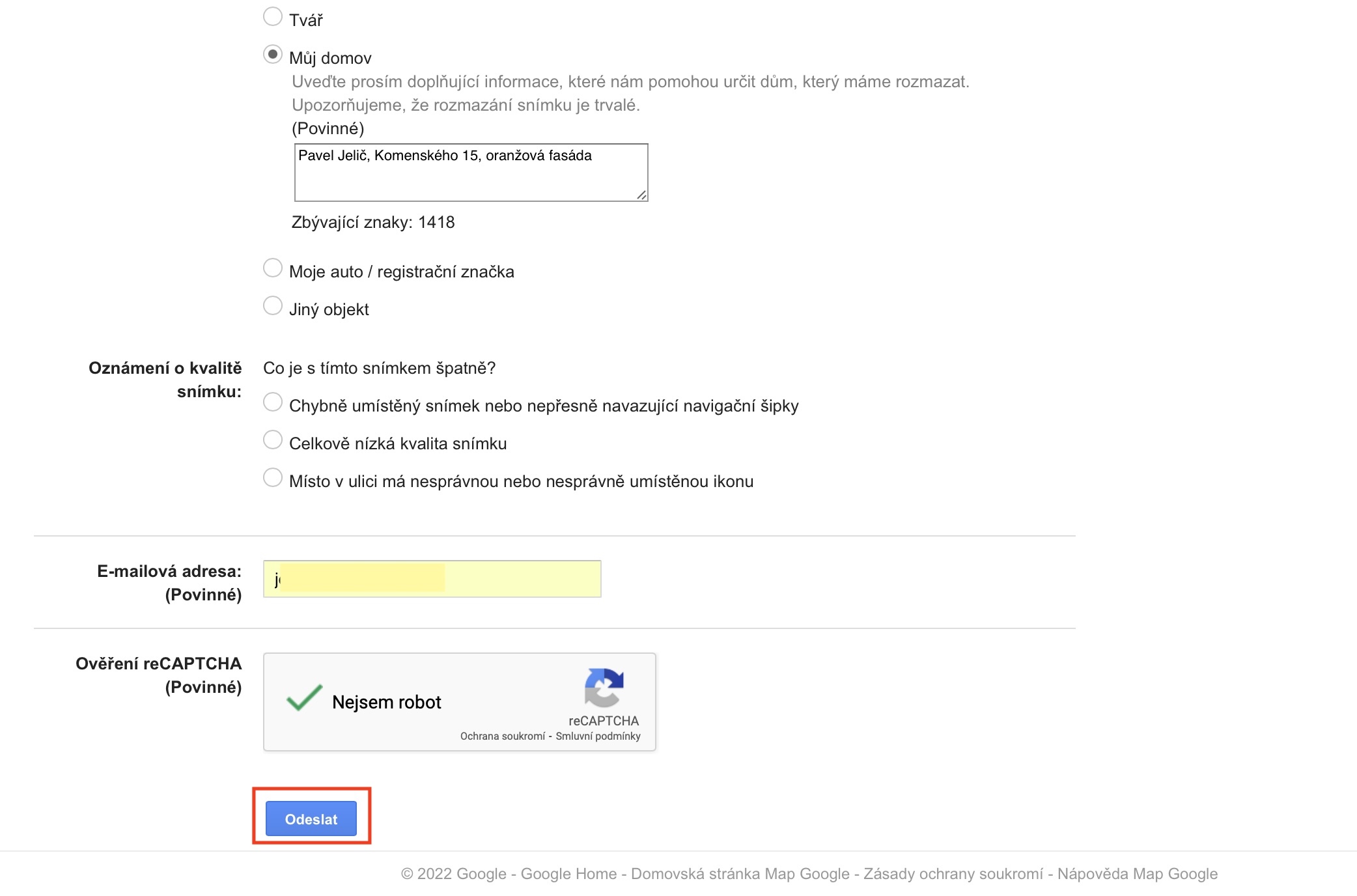Open the Smluvní podmínky reCAPTCHA link
Image resolution: width=1357 pixels, height=896 pixels.
598,736
